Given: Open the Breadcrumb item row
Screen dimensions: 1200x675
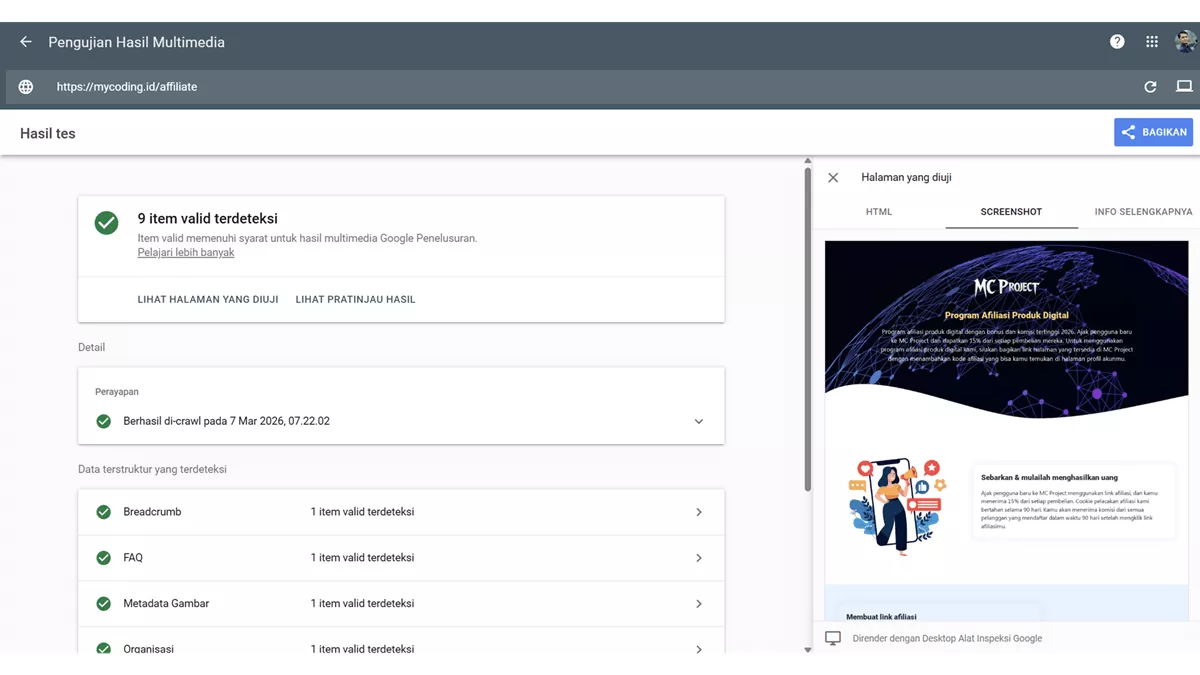Looking at the screenshot, I should coord(400,512).
